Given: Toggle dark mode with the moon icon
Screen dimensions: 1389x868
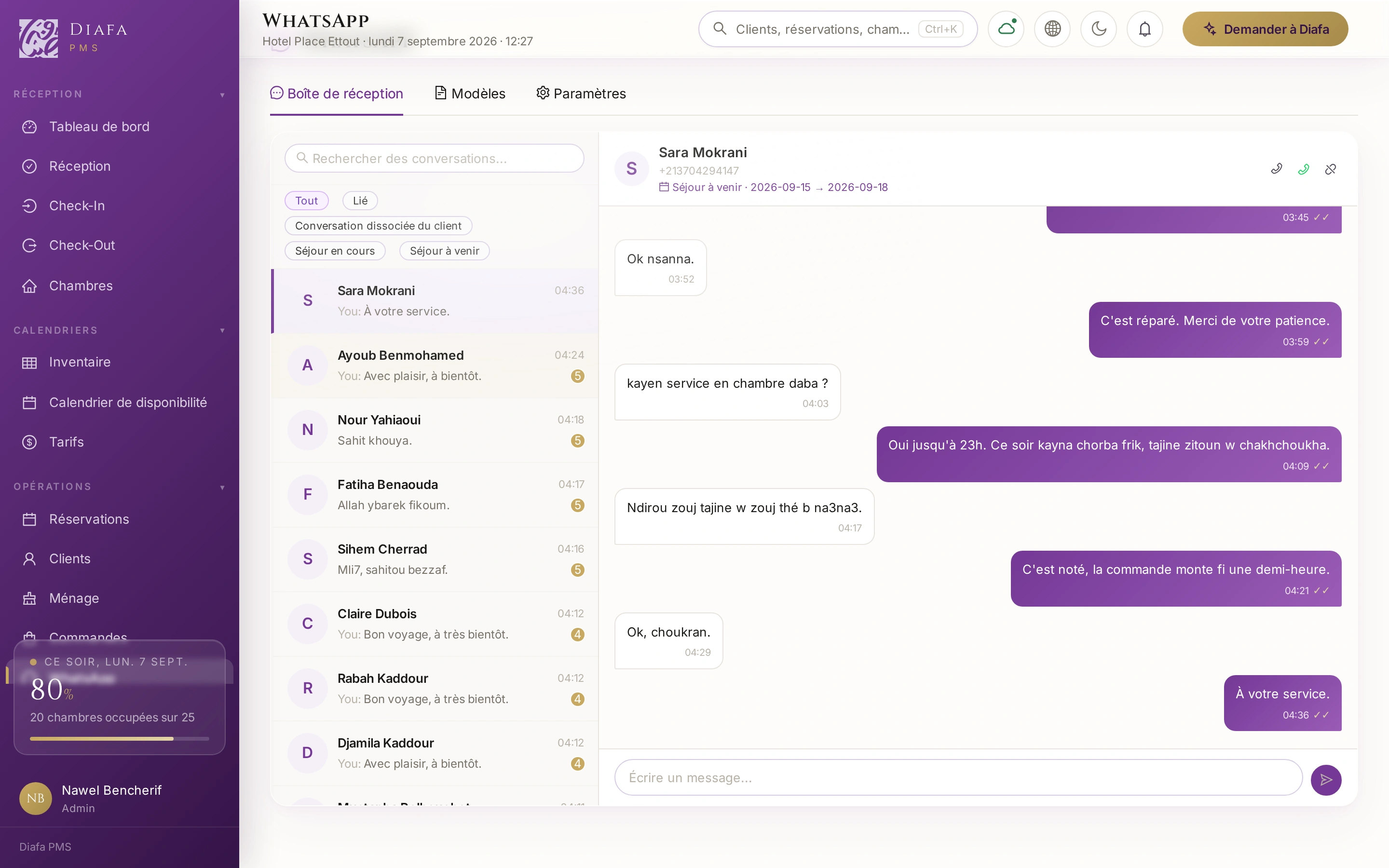Looking at the screenshot, I should [x=1099, y=29].
